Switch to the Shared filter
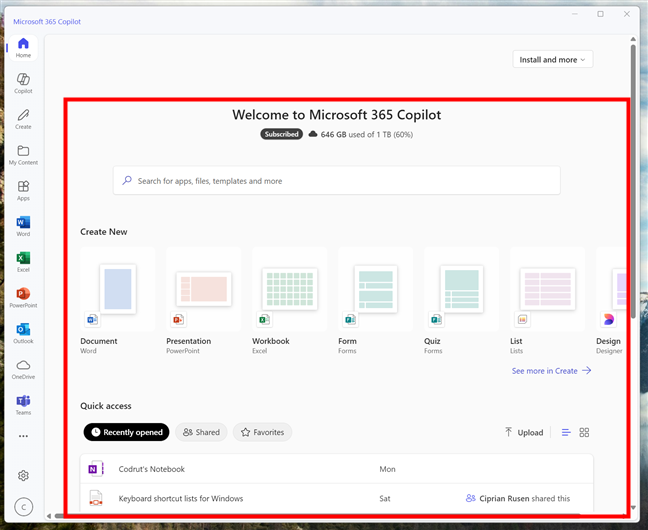The width and height of the screenshot is (648, 530). click(x=201, y=432)
